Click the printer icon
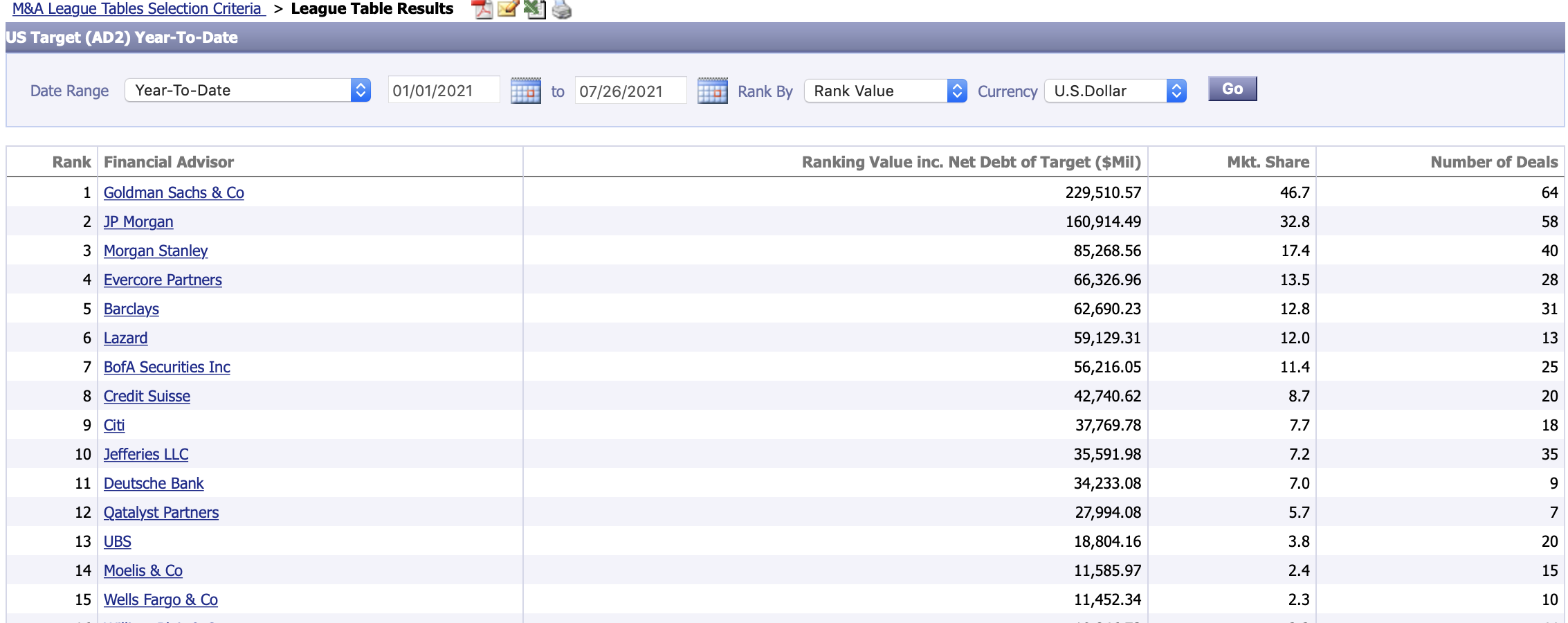 561,9
